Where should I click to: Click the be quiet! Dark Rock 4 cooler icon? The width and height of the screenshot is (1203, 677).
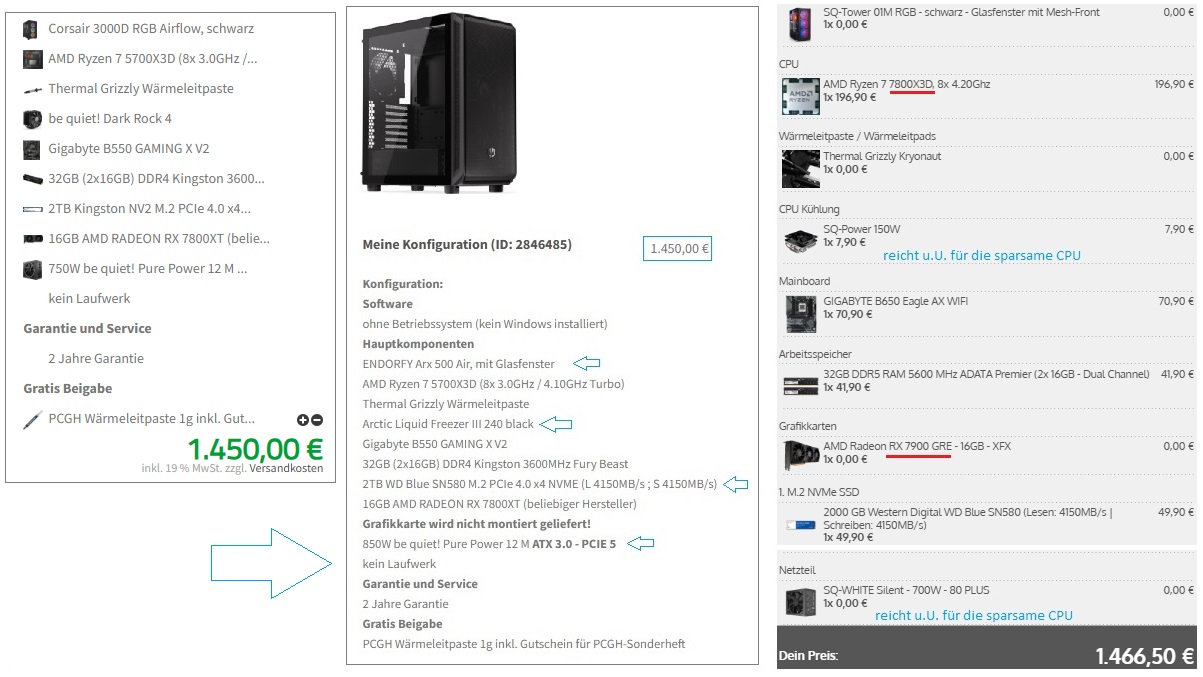[x=32, y=119]
